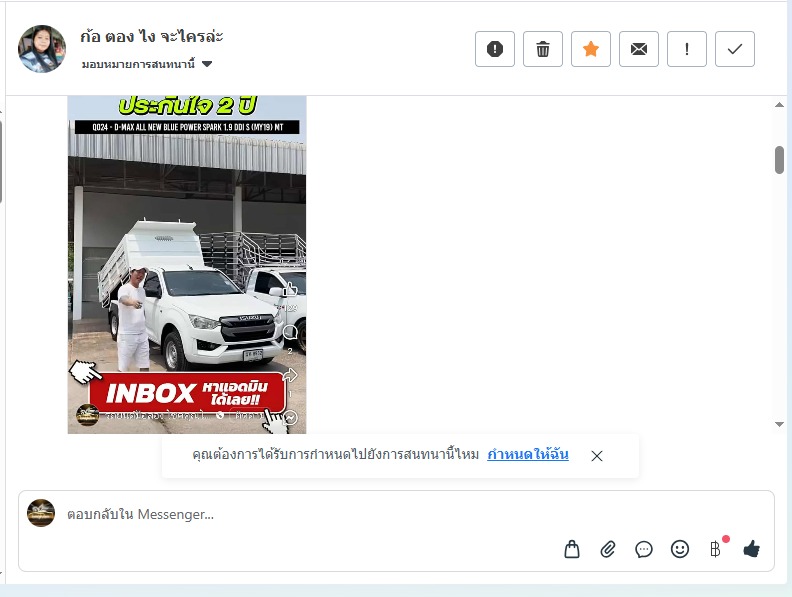
Task: Click scrollbar up arrow in chat
Action: pyautogui.click(x=779, y=105)
